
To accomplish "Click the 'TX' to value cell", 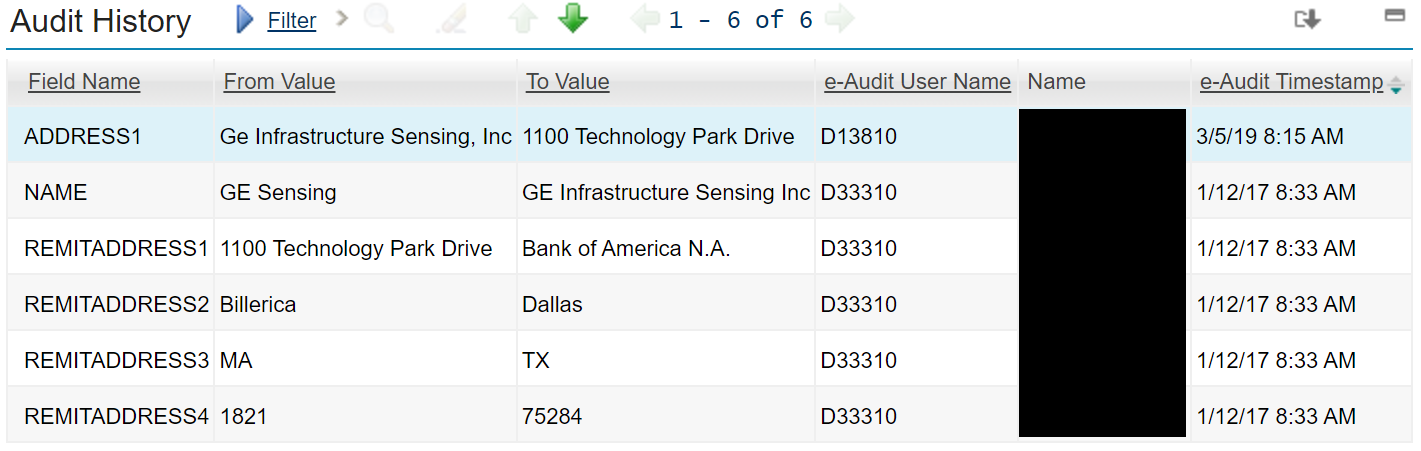I will [x=536, y=360].
